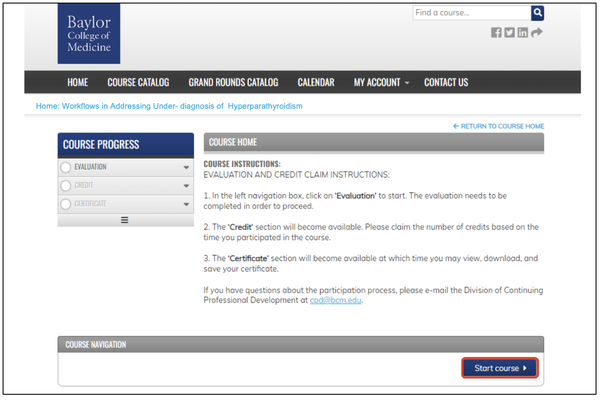
Task: Open the cpd@bcm.edu email link
Action: point(336,300)
